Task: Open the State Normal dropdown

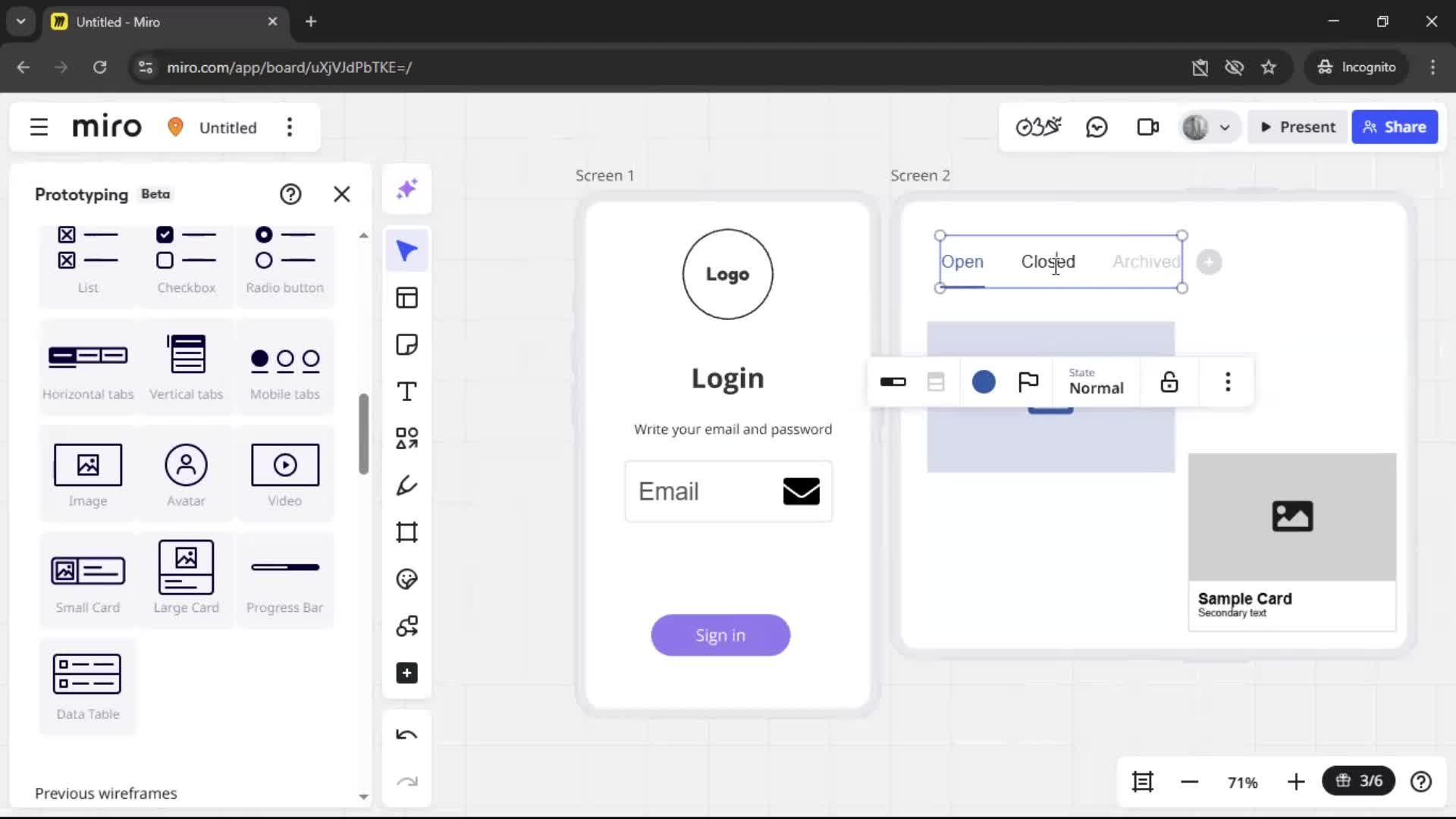Action: 1096,381
